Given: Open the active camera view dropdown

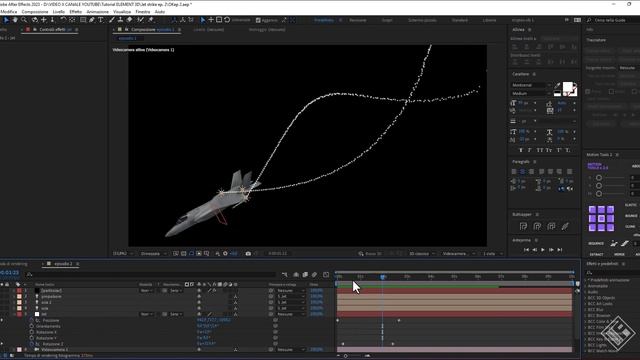Looking at the screenshot, I should point(458,253).
